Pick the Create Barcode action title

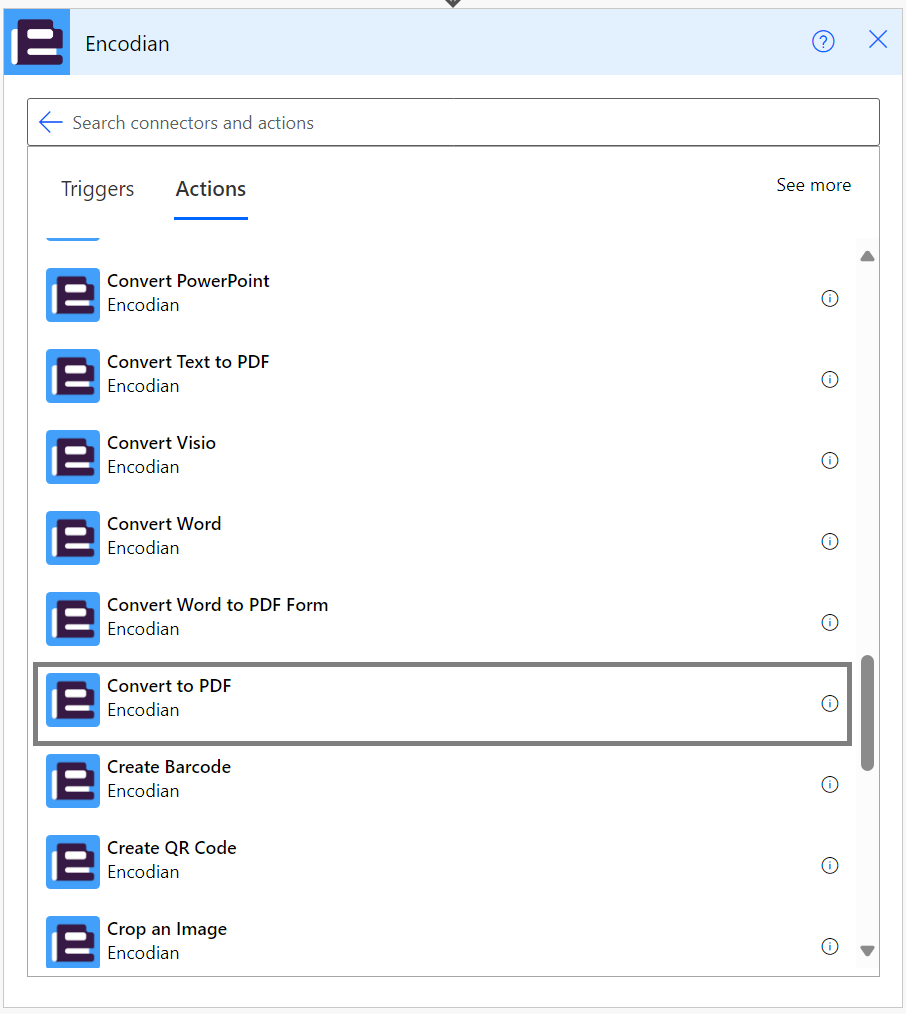[x=169, y=766]
